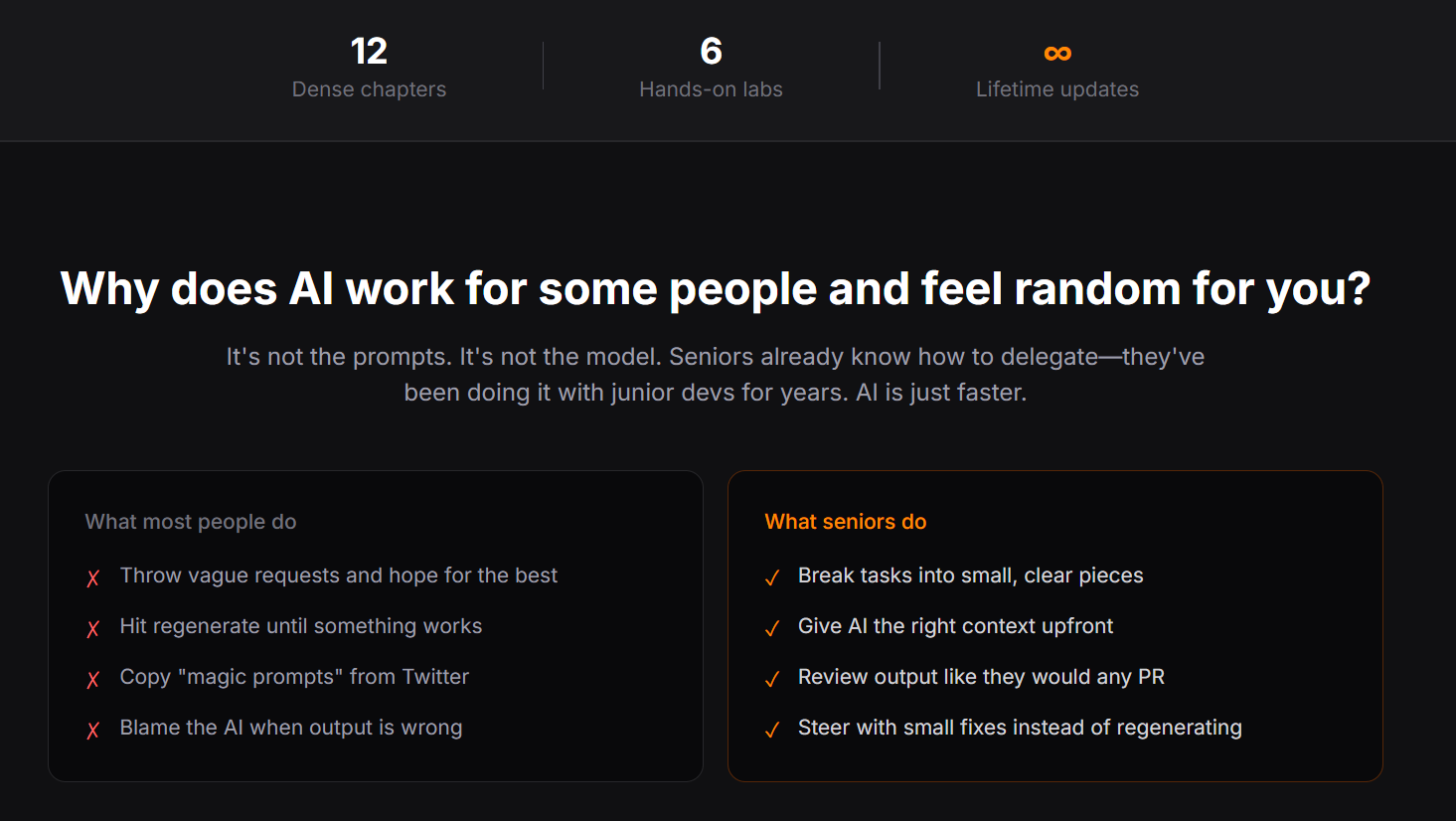Click the 'Lifetime updates' label
1456x821 pixels.
[x=1057, y=89]
